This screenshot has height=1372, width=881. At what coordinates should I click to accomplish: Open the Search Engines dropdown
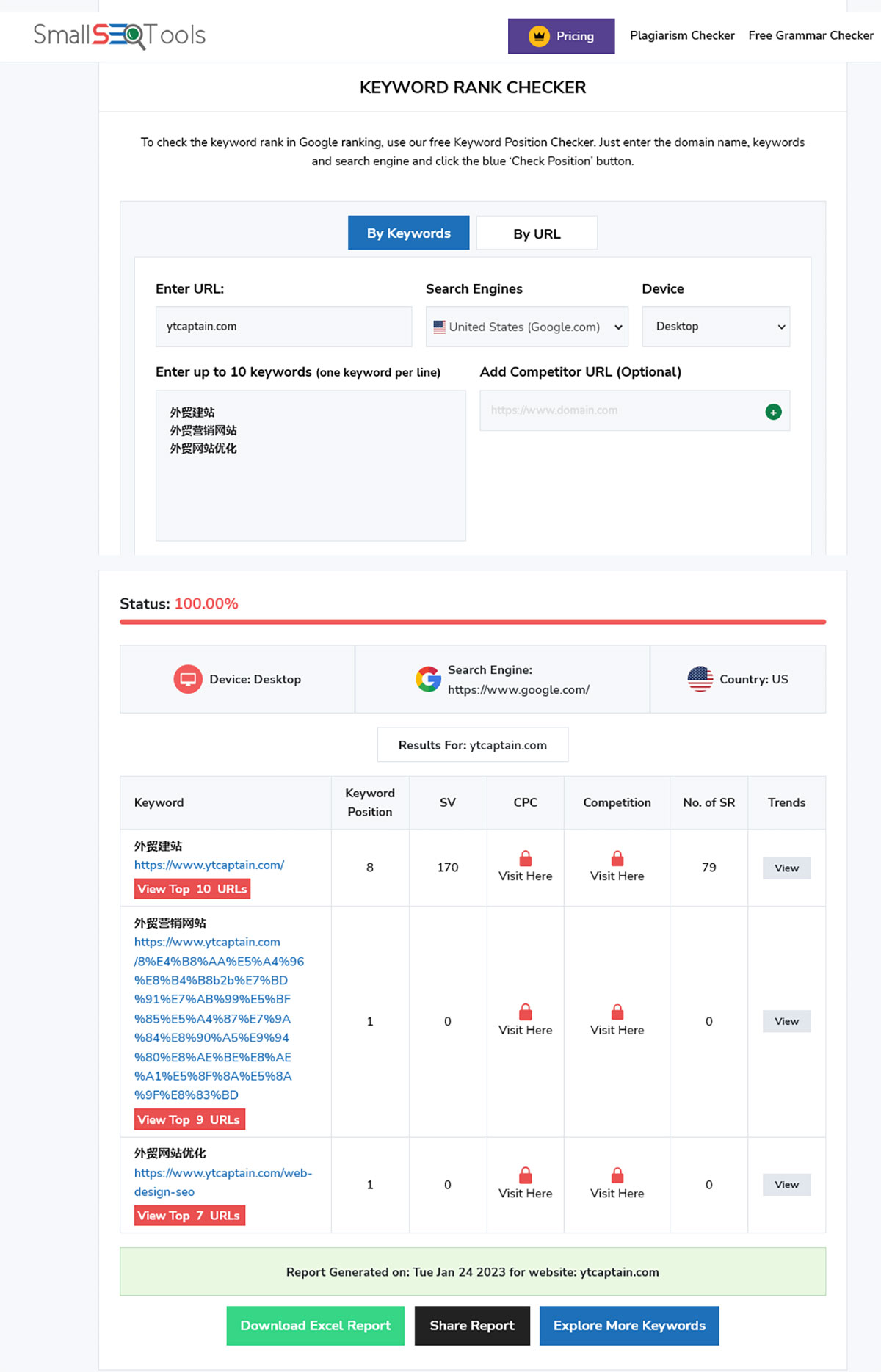click(527, 327)
